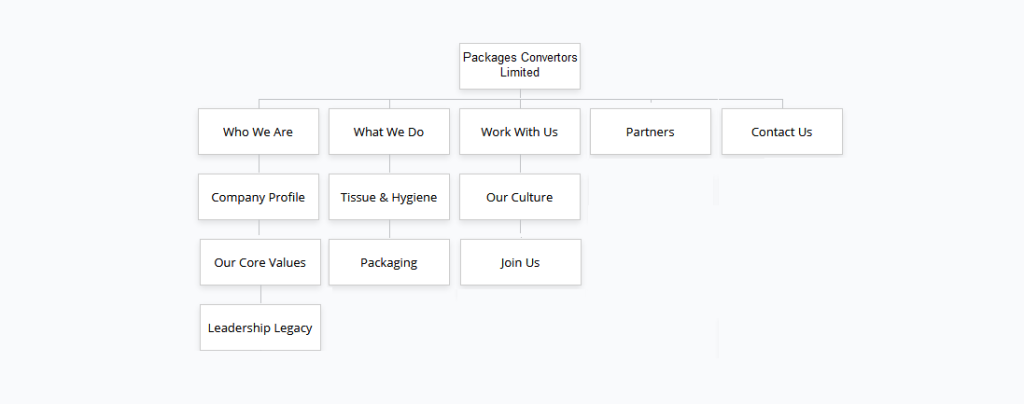Select Join Us under Work With Us
The image size is (1024, 404).
coord(520,262)
